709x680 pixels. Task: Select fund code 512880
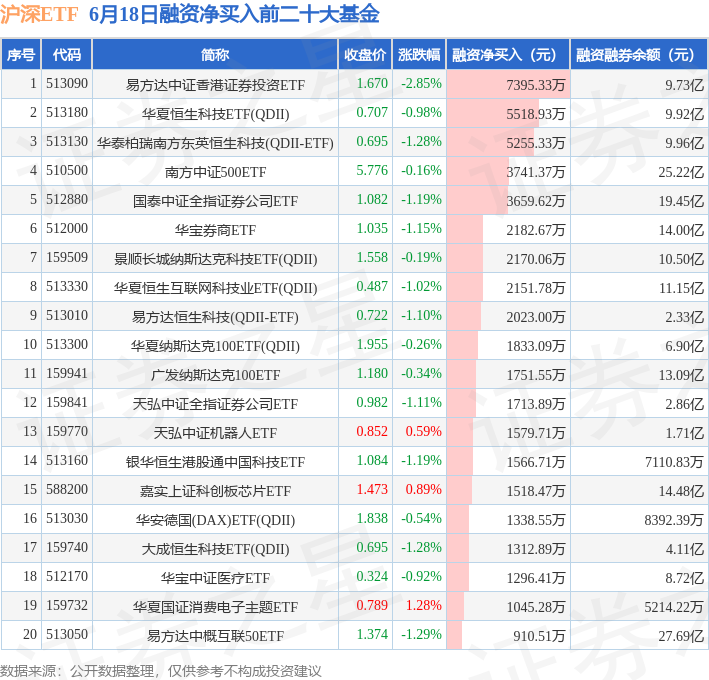[67, 199]
